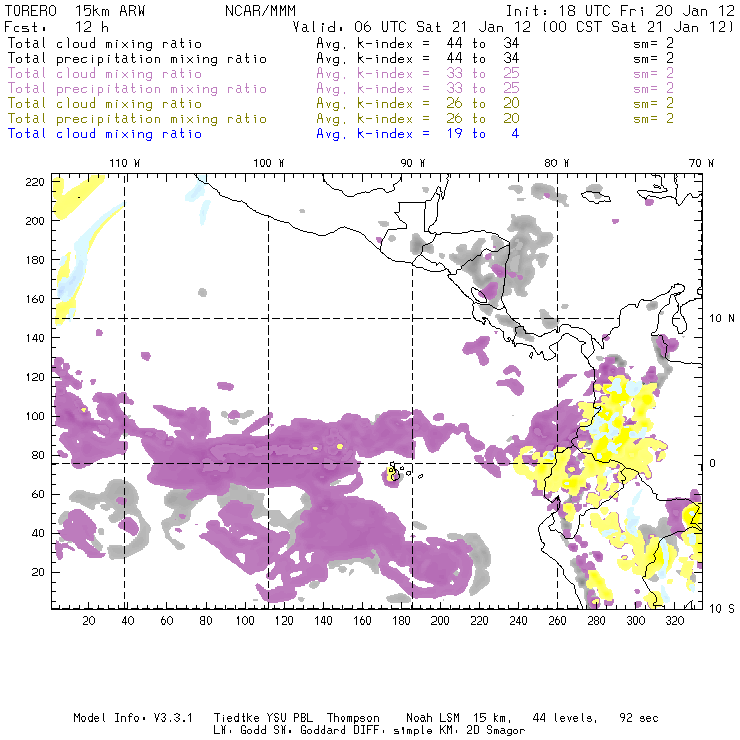Click the "KM: 2D Smagor" footer text
The image size is (740, 740).
[x=482, y=731]
